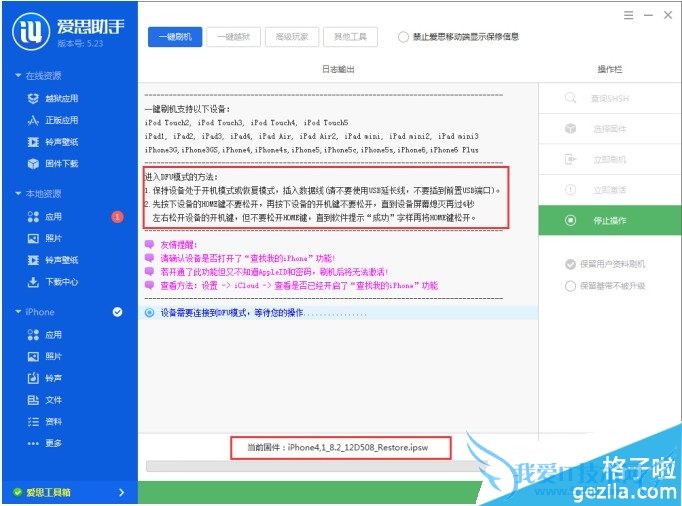Open 应用 under 本地资源
The width and height of the screenshot is (682, 506).
45,217
